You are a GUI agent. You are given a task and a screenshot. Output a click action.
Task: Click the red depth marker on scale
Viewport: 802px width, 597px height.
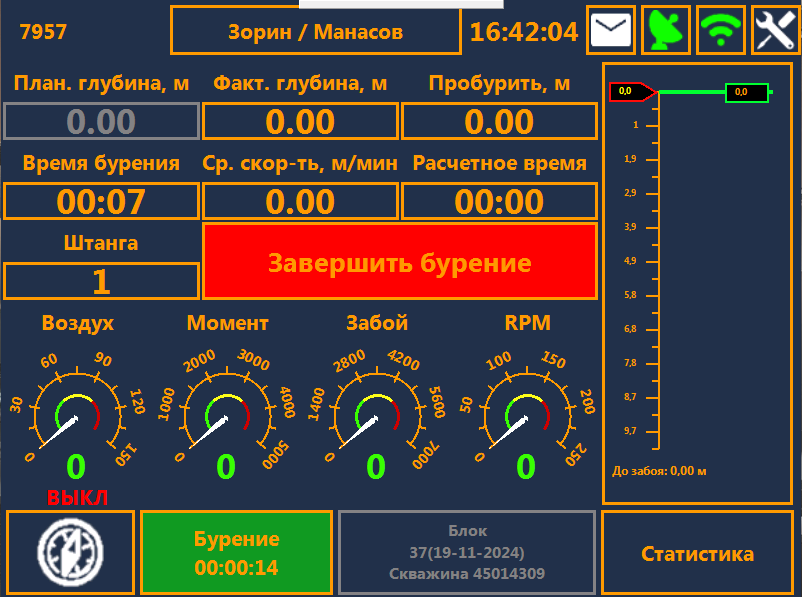click(x=630, y=92)
